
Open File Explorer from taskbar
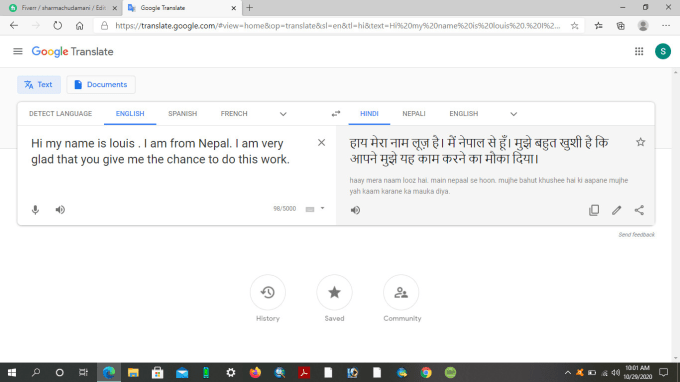tap(133, 372)
